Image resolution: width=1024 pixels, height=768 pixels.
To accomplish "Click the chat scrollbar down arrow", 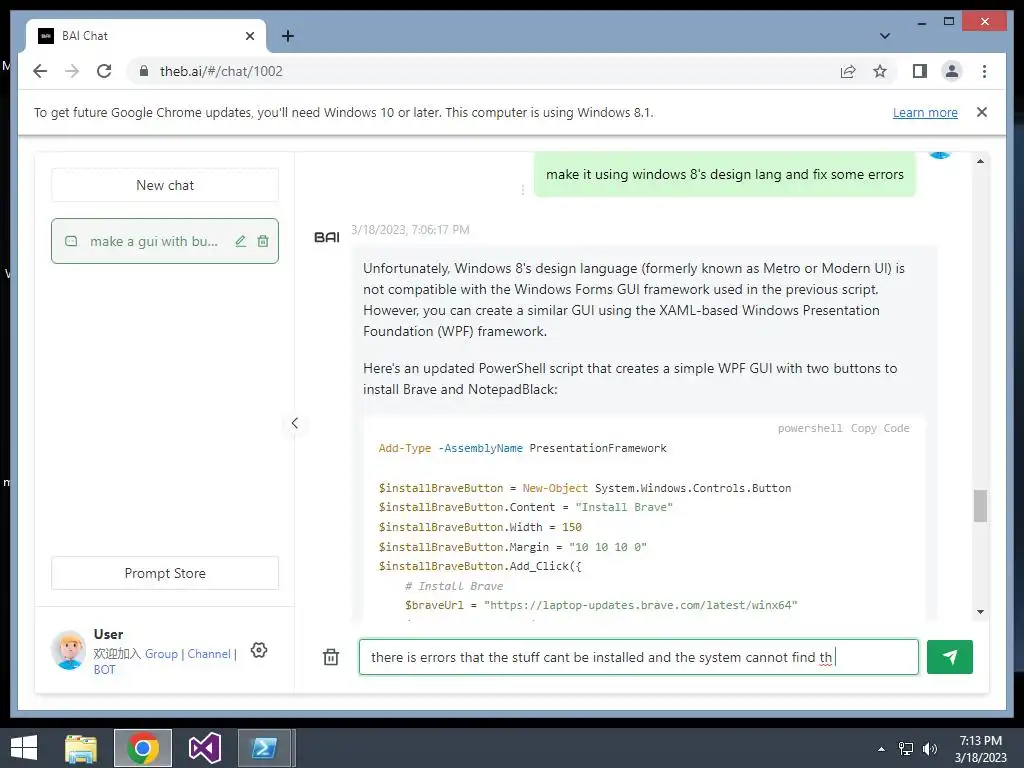I will 980,612.
